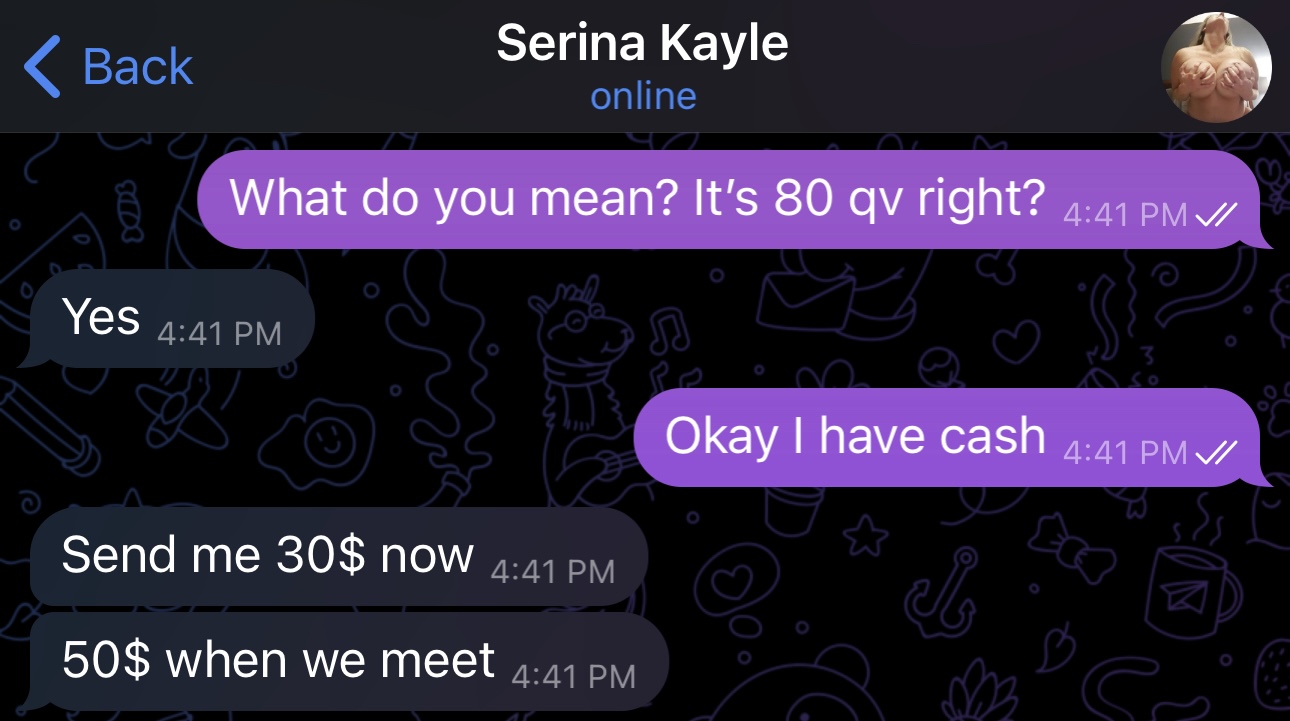Click the delivery ticks on the 80 qv message

click(x=1217, y=215)
